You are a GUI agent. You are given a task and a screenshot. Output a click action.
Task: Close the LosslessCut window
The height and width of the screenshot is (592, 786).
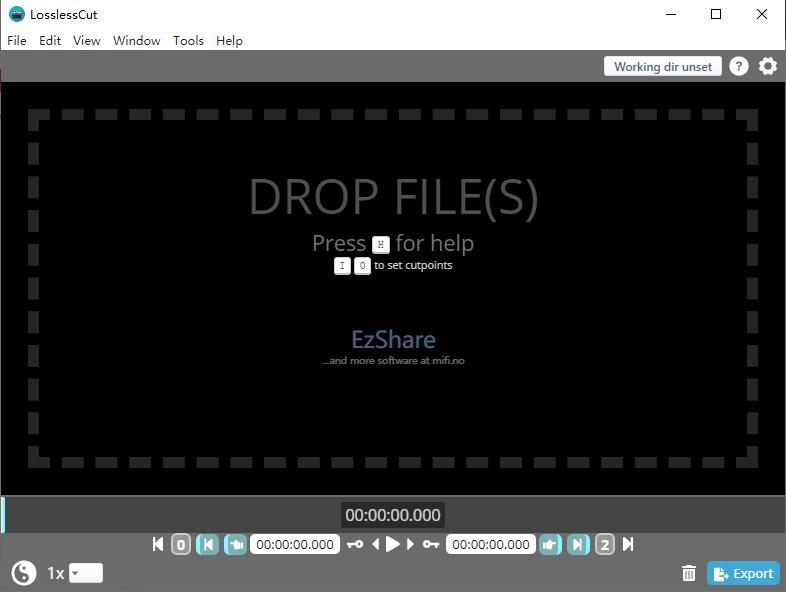[x=762, y=14]
